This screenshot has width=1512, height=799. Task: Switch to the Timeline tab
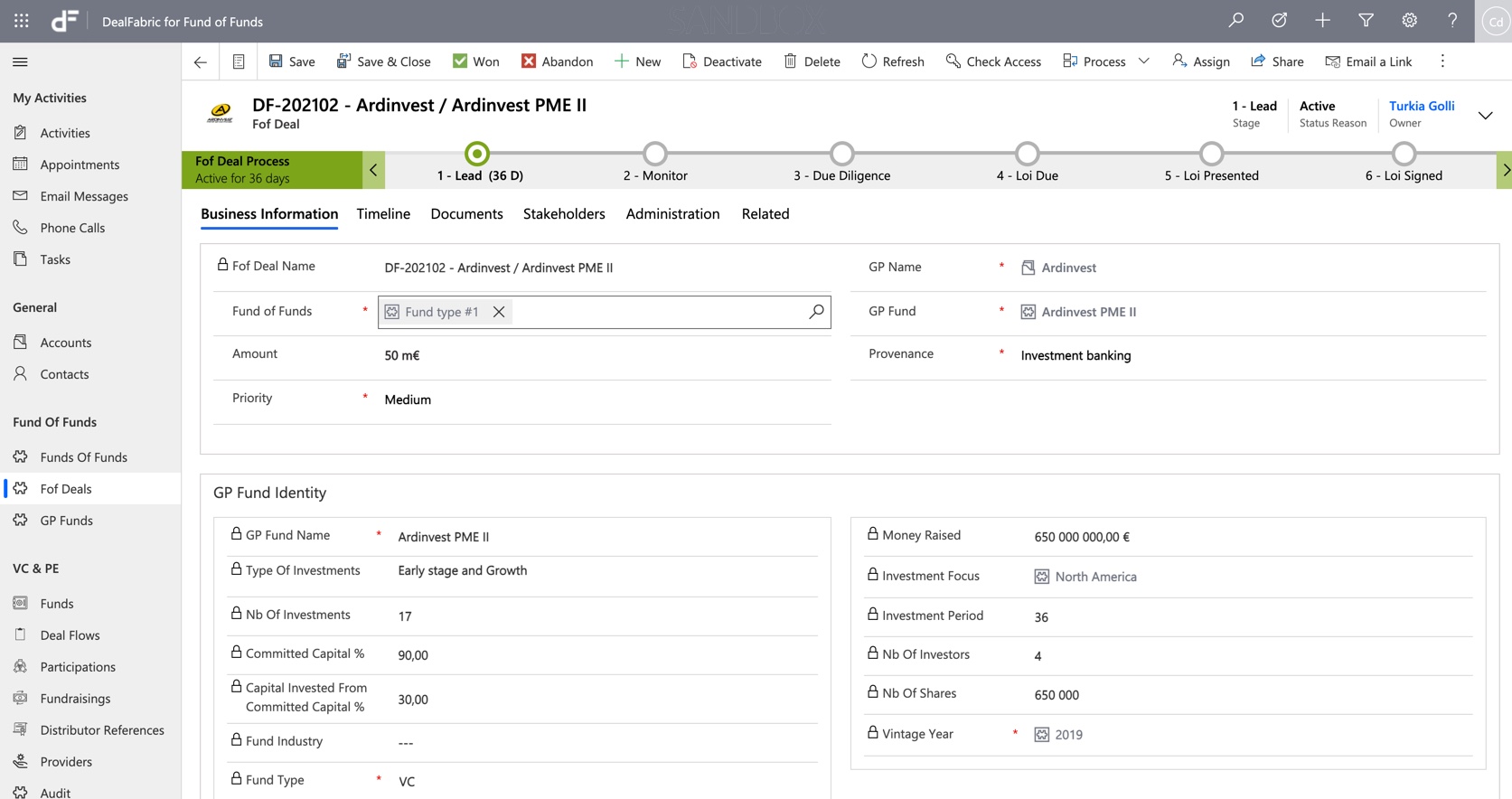point(383,214)
